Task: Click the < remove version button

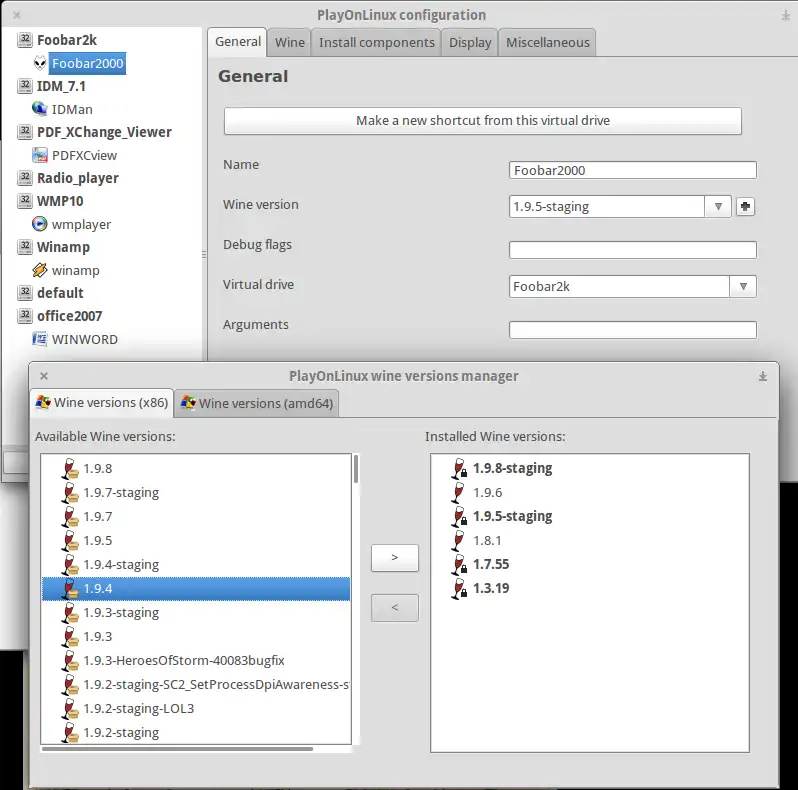Action: point(395,607)
